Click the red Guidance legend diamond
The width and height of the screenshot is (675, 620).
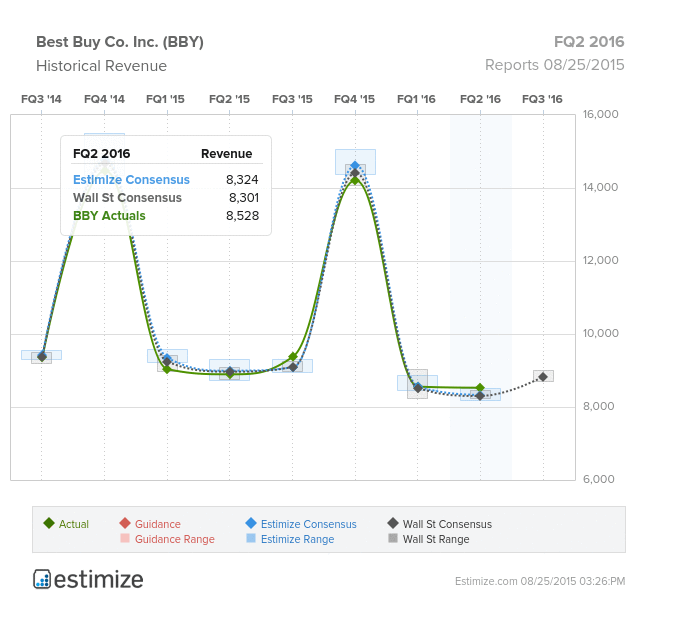(x=125, y=523)
